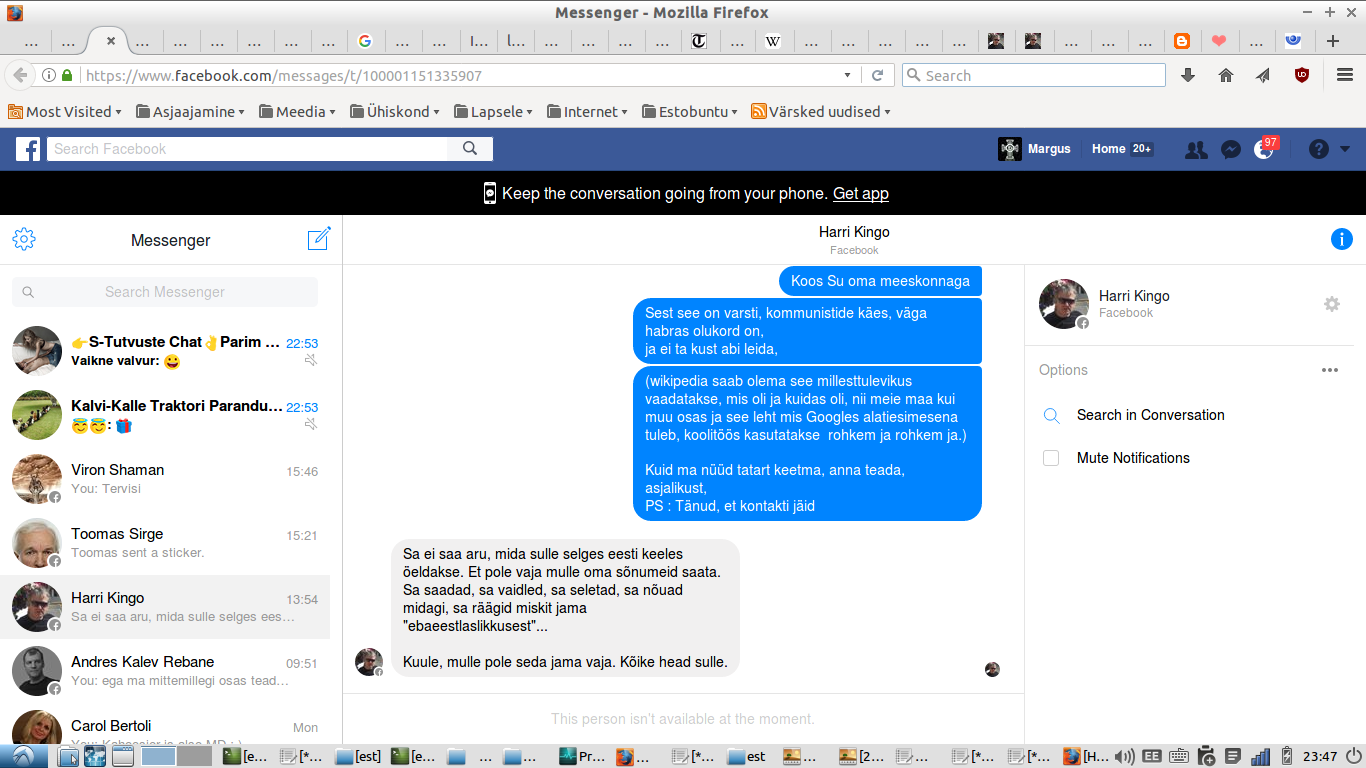Open Facebook notifications globe icon
This screenshot has width=1366, height=768.
(x=1264, y=149)
